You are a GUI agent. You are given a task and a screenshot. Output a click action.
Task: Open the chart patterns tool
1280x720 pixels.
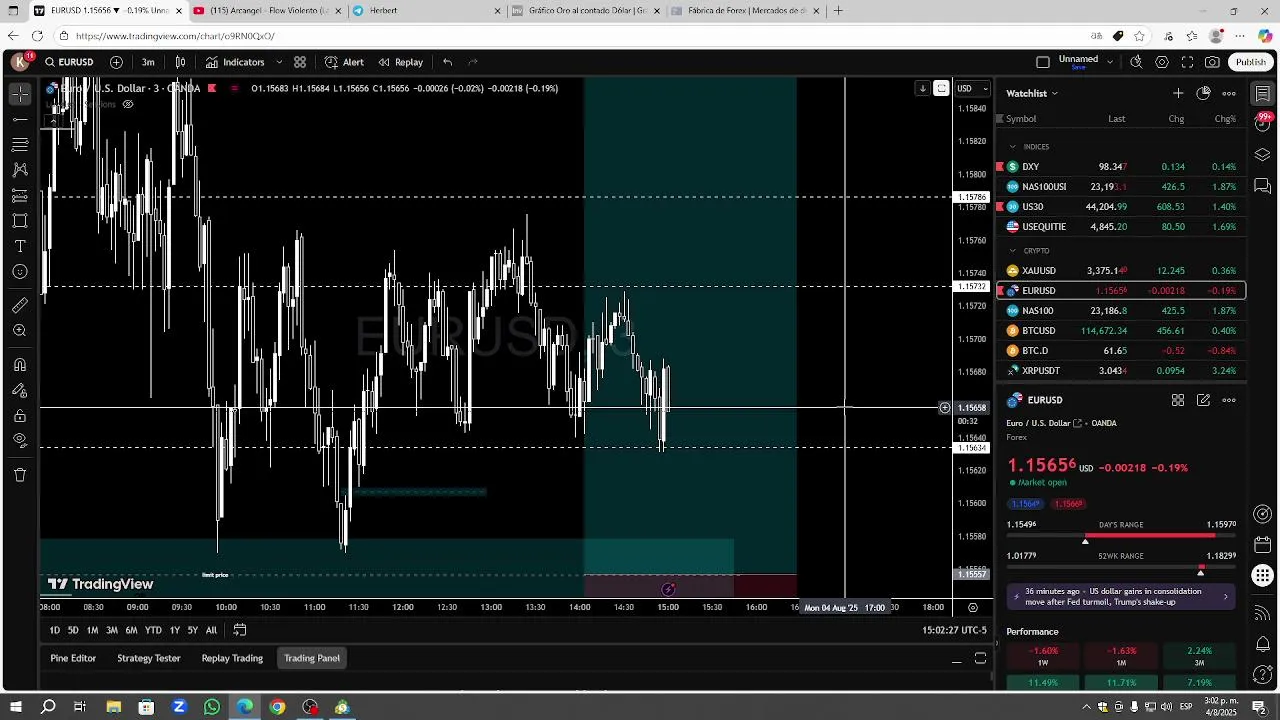[x=20, y=170]
